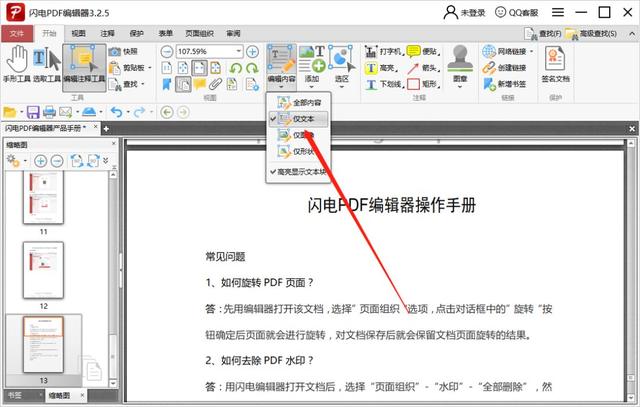
Task: Click the save icon in quick toolbar
Action: click(33, 112)
